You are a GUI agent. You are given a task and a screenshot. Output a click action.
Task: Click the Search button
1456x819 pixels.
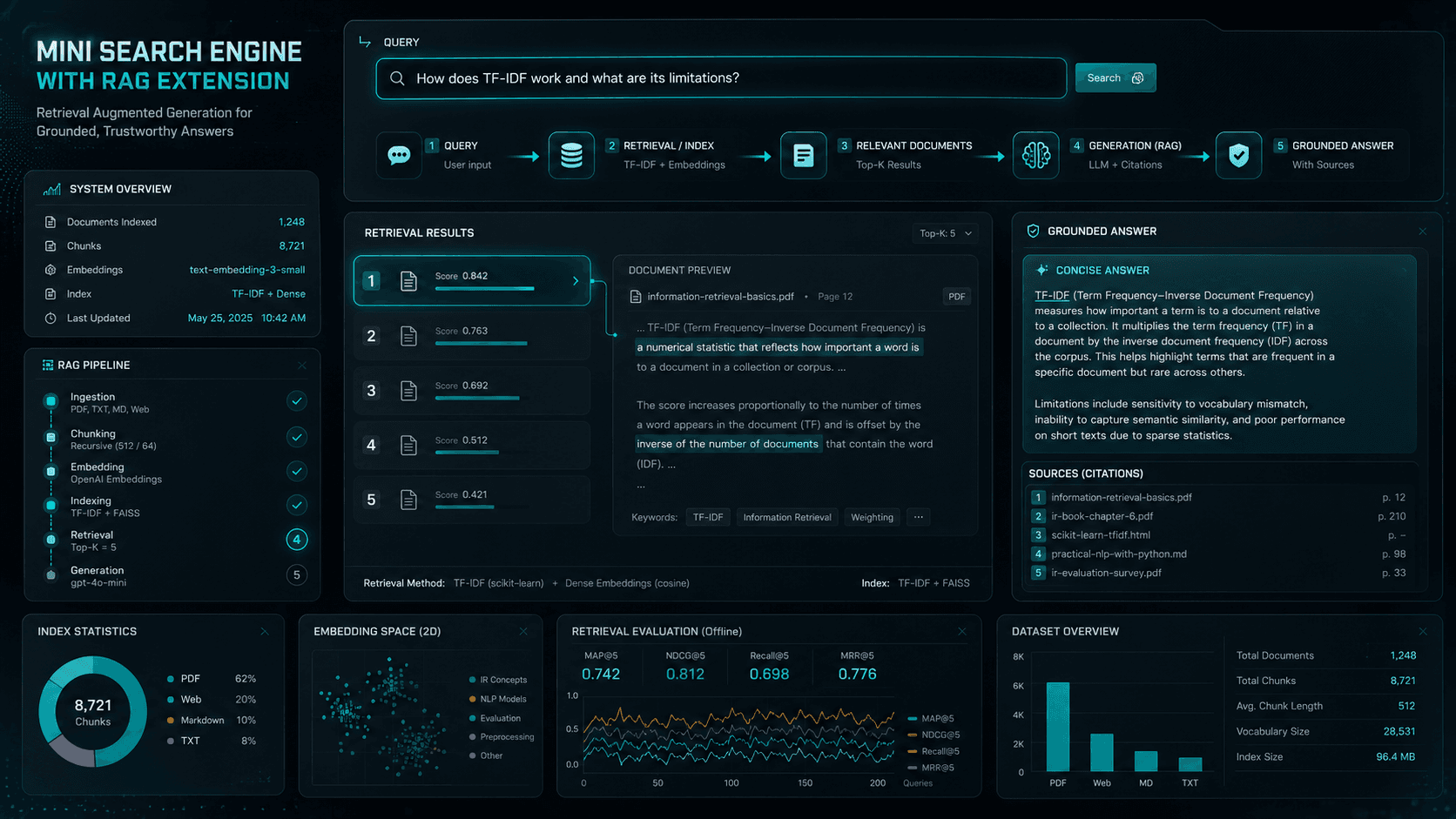(1115, 78)
